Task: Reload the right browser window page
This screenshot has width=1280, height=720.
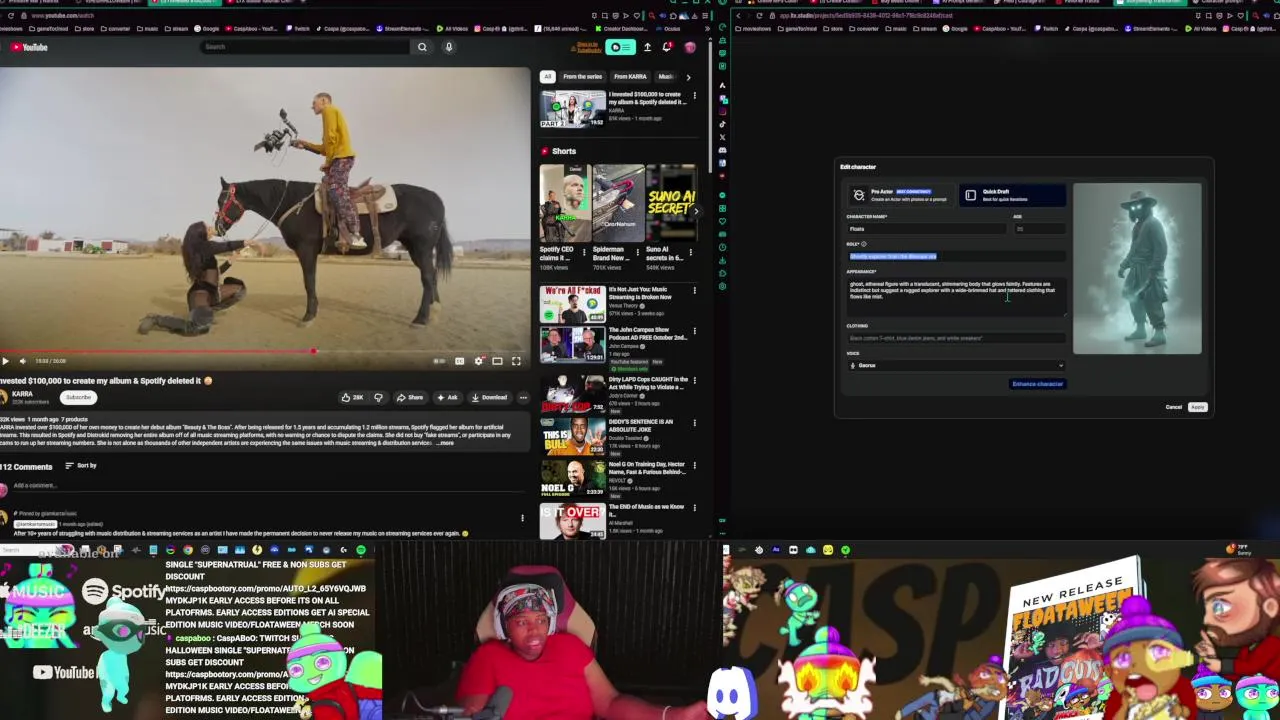Action: point(758,16)
